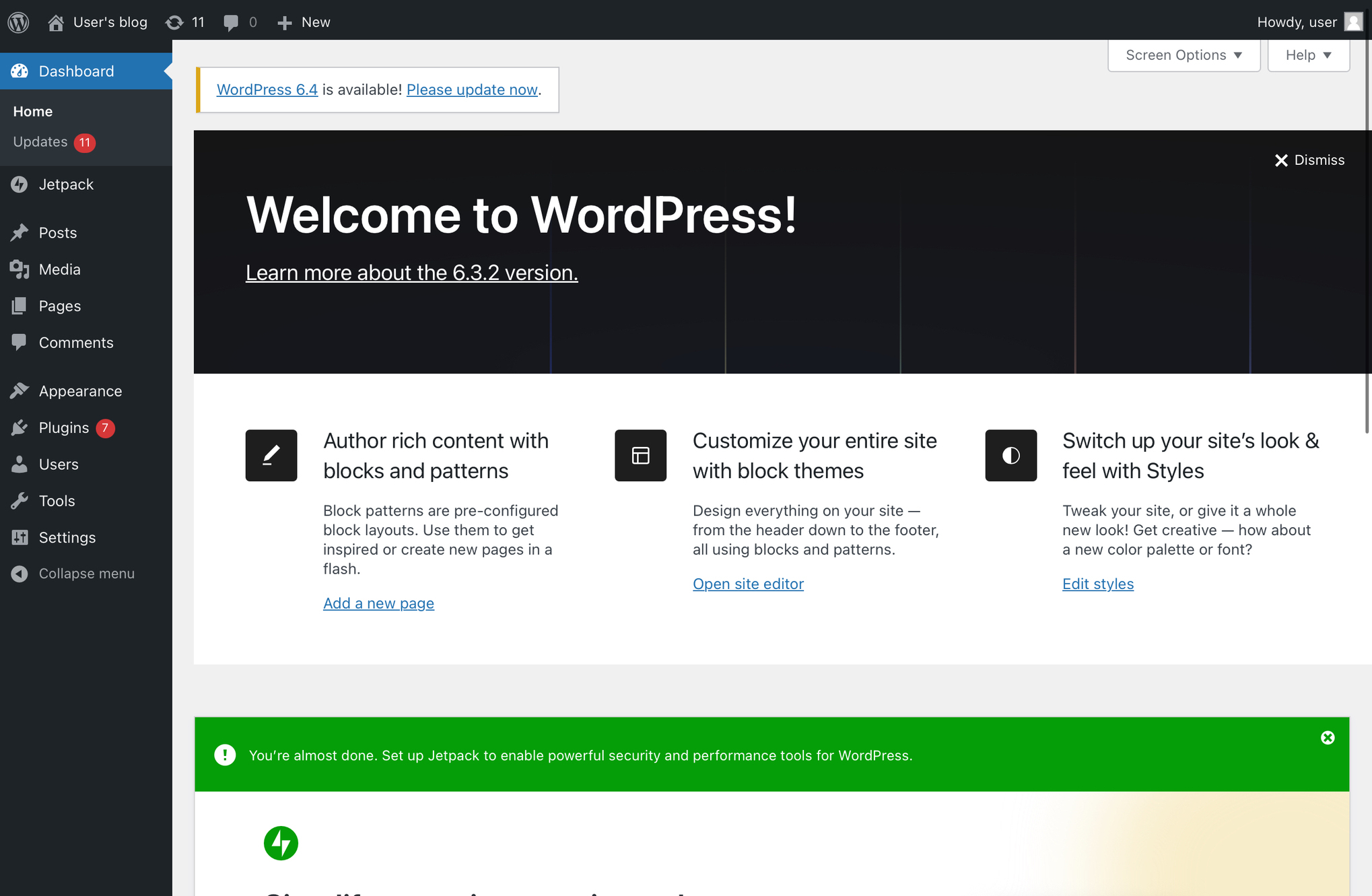Click the exclamation icon in Jetpack notice
Image resolution: width=1372 pixels, height=896 pixels.
click(x=225, y=755)
